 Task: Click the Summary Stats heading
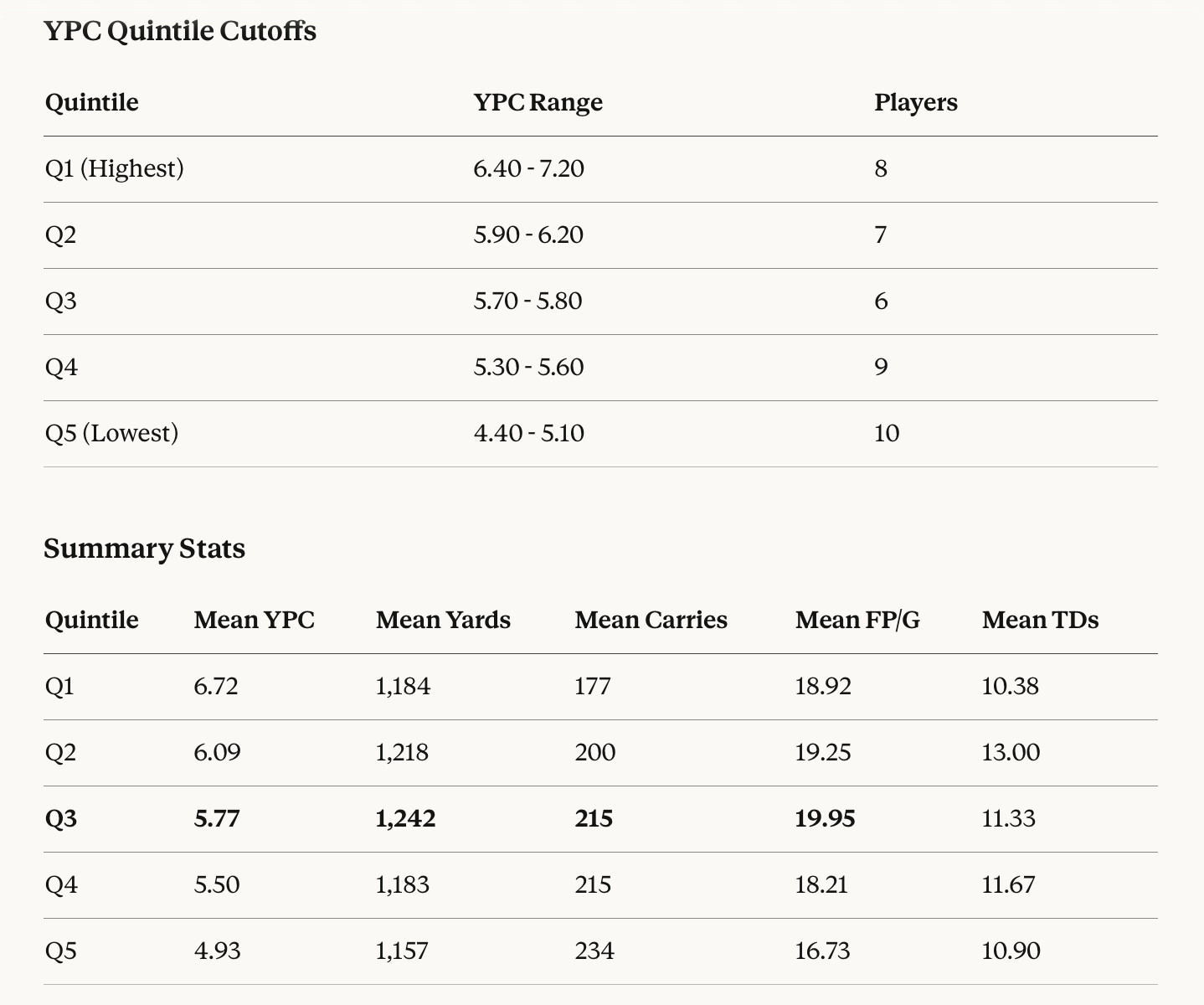(x=145, y=549)
